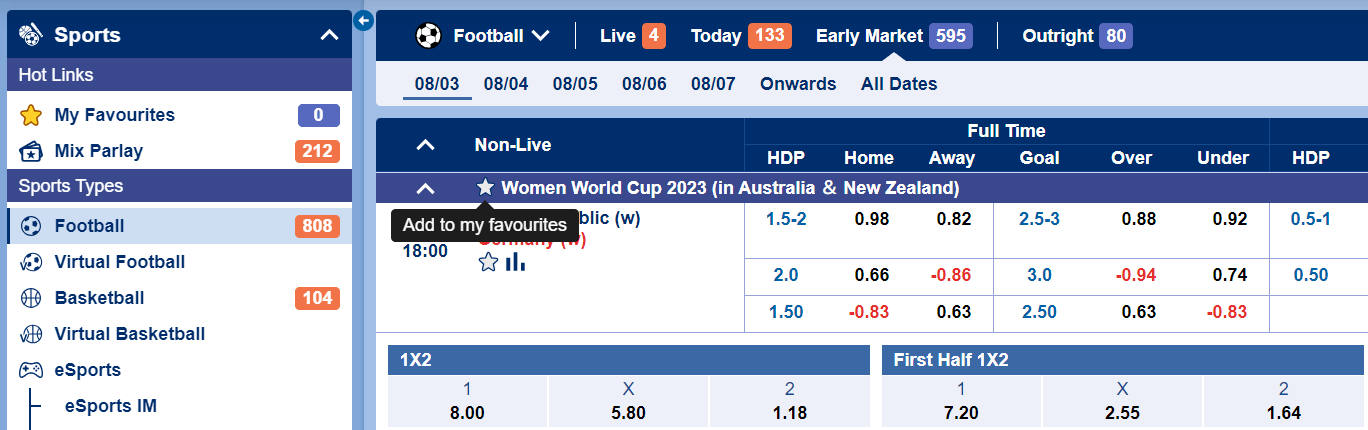Click Full Time Over odds 0.88
Screen dimensions: 1368x430
[x=1138, y=219]
